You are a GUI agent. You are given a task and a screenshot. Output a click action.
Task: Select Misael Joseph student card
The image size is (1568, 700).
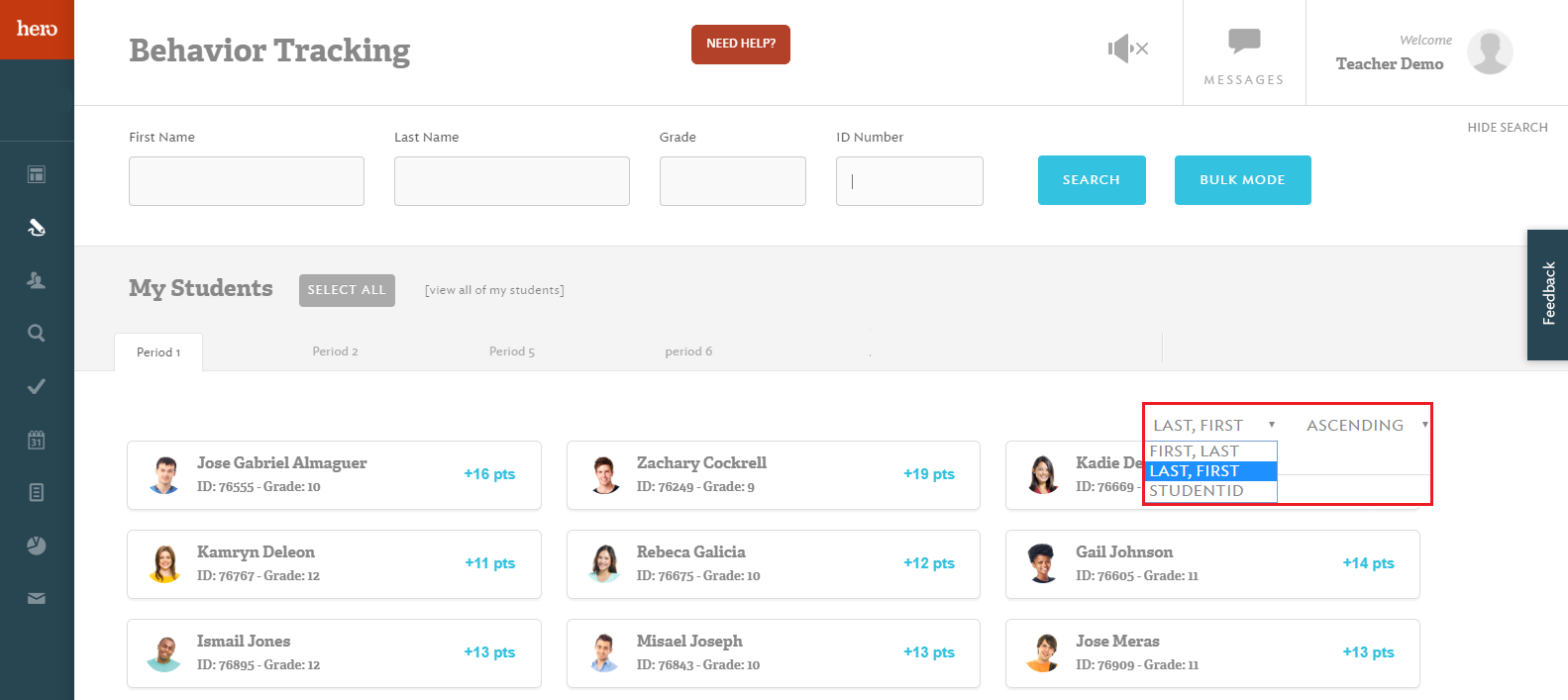click(774, 653)
